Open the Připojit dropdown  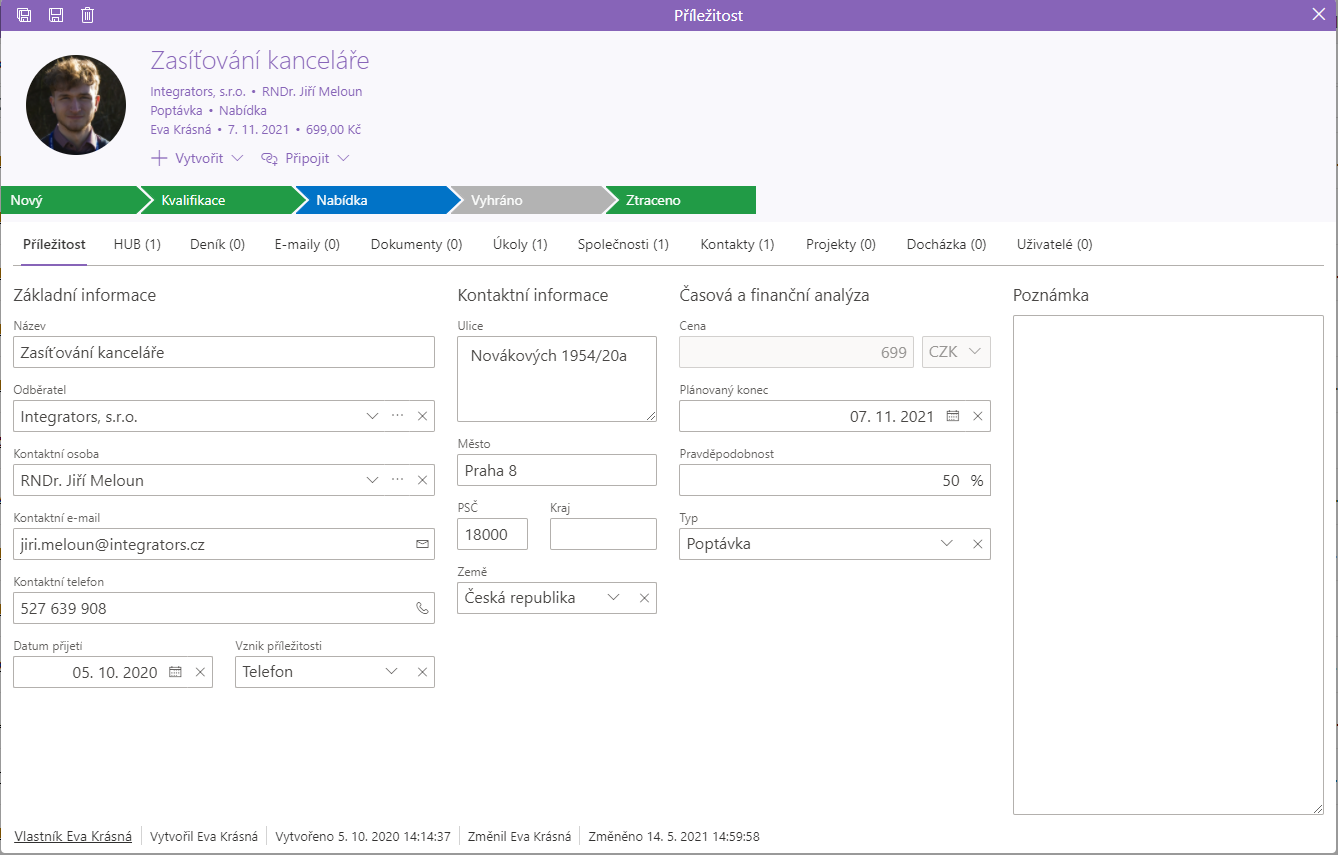point(305,158)
